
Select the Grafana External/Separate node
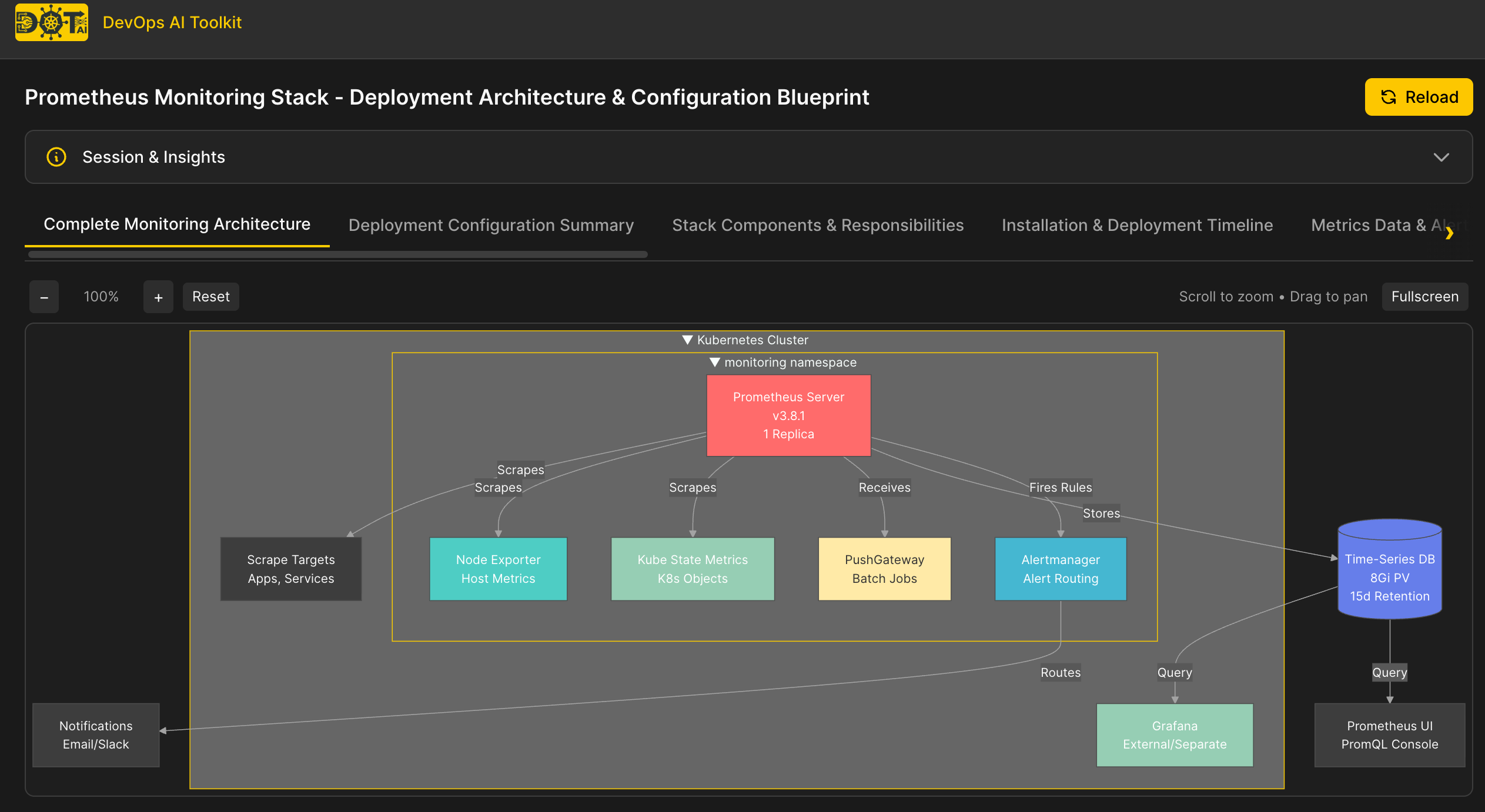1174,735
